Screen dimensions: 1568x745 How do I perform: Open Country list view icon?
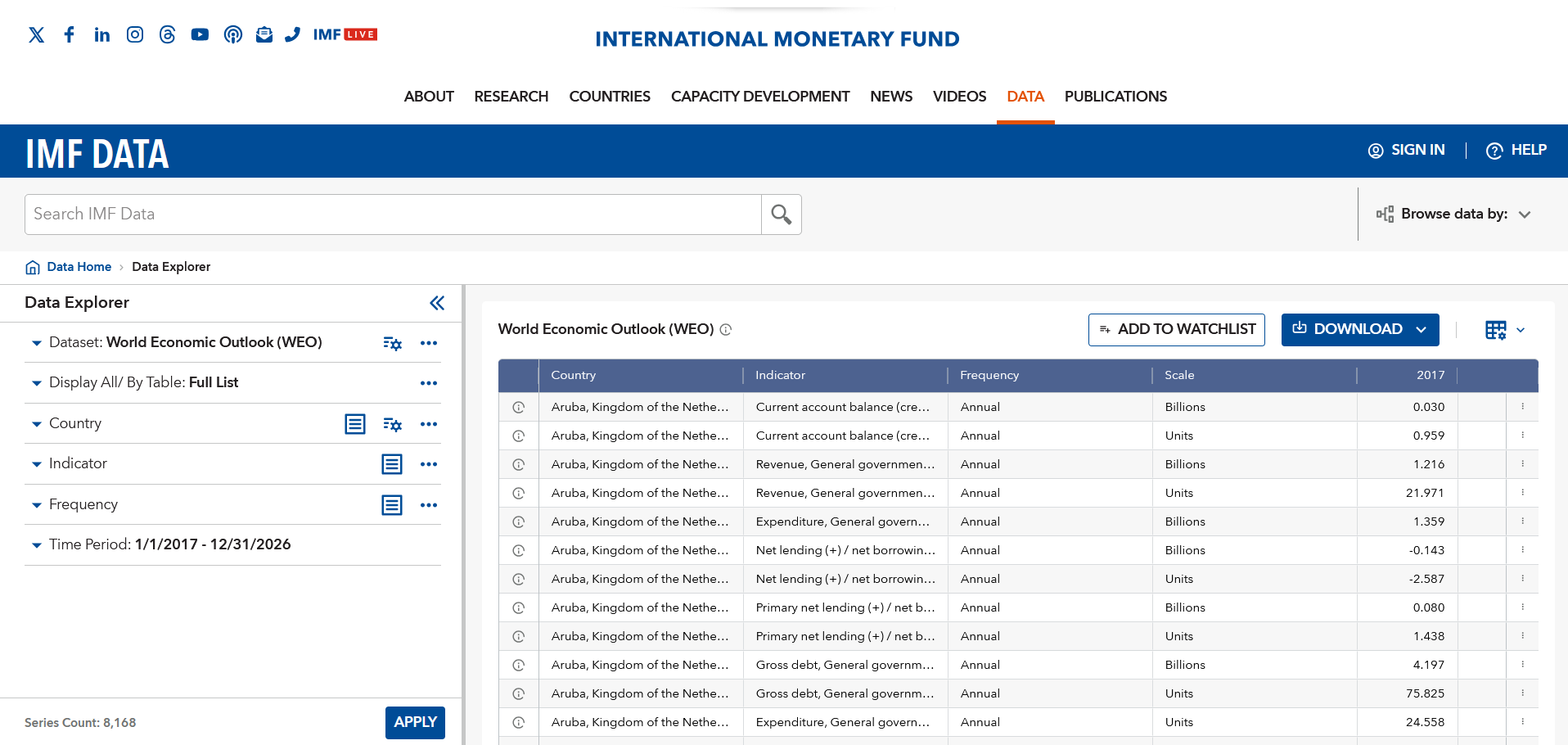pyautogui.click(x=354, y=424)
